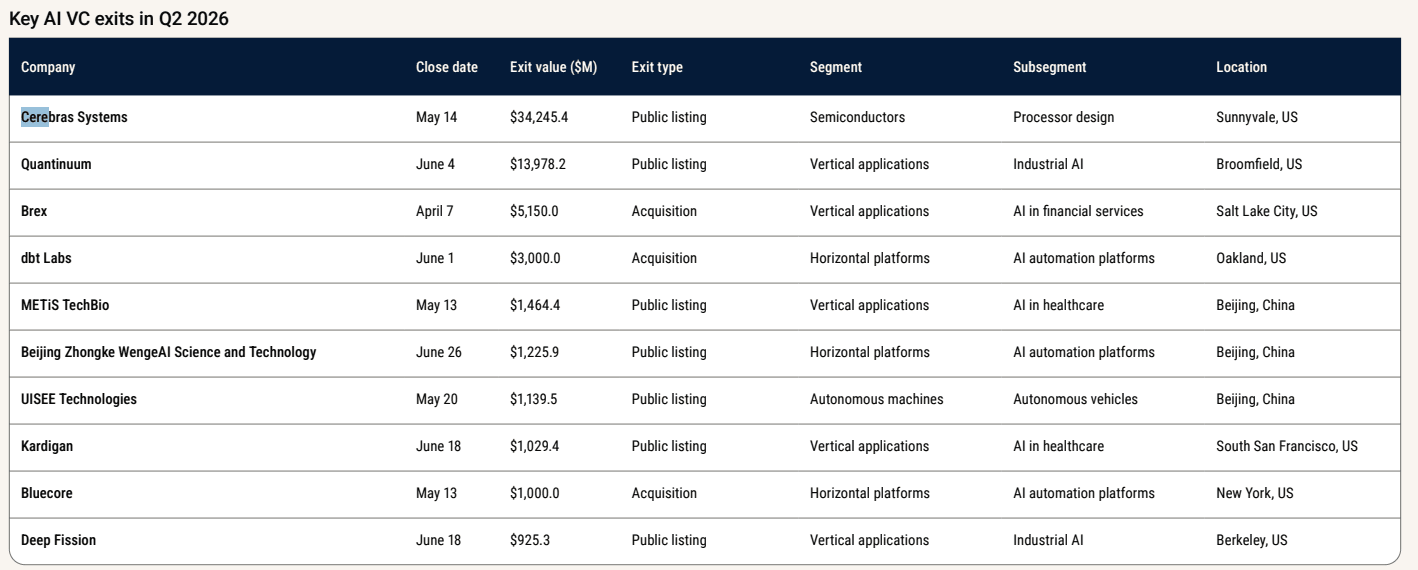
Task: Click the $1,029.4 exit value
Action: tap(534, 446)
